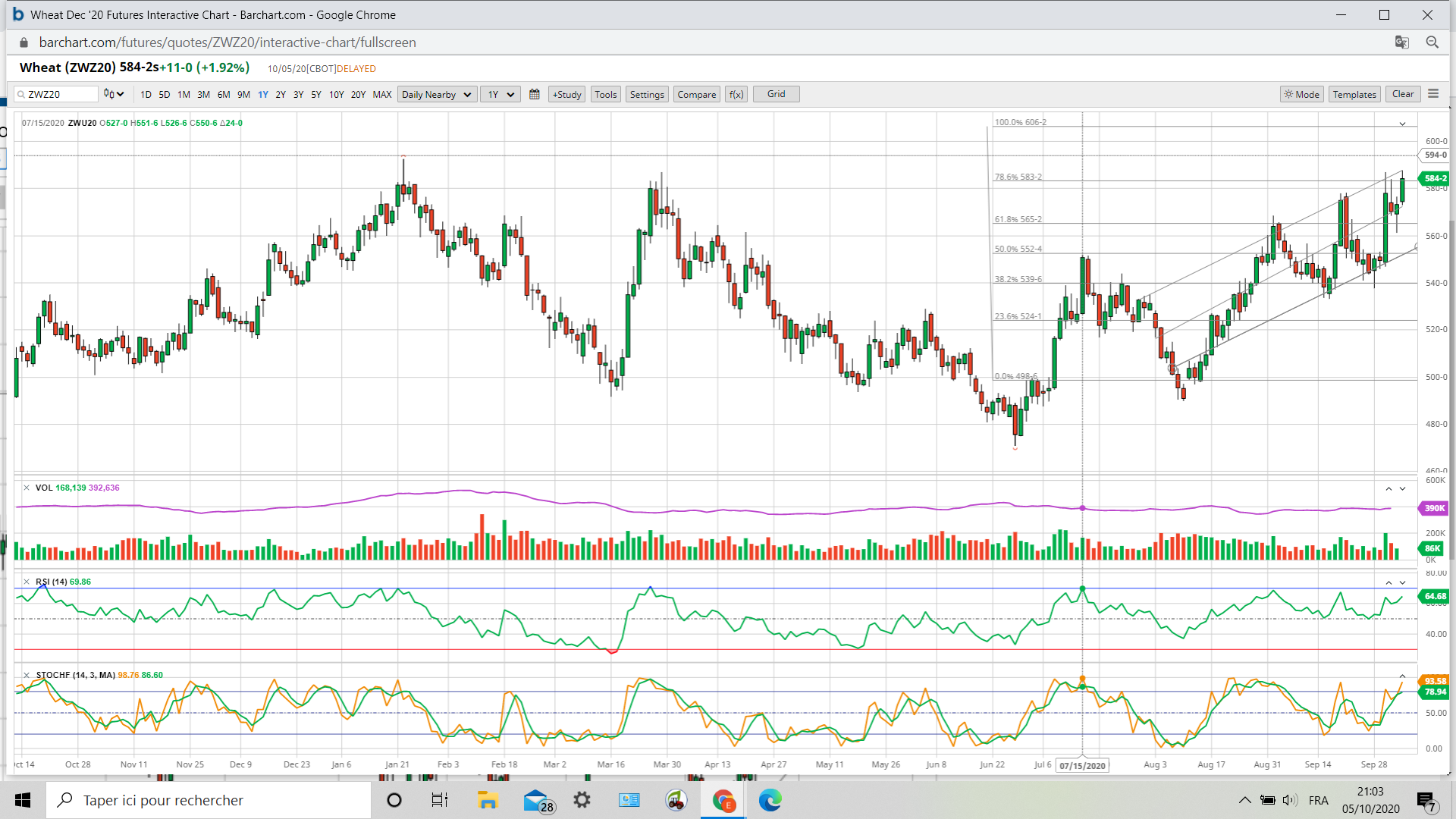Move the VOL panel up with arrow
Screen dimensions: 1456x819
tap(1389, 489)
